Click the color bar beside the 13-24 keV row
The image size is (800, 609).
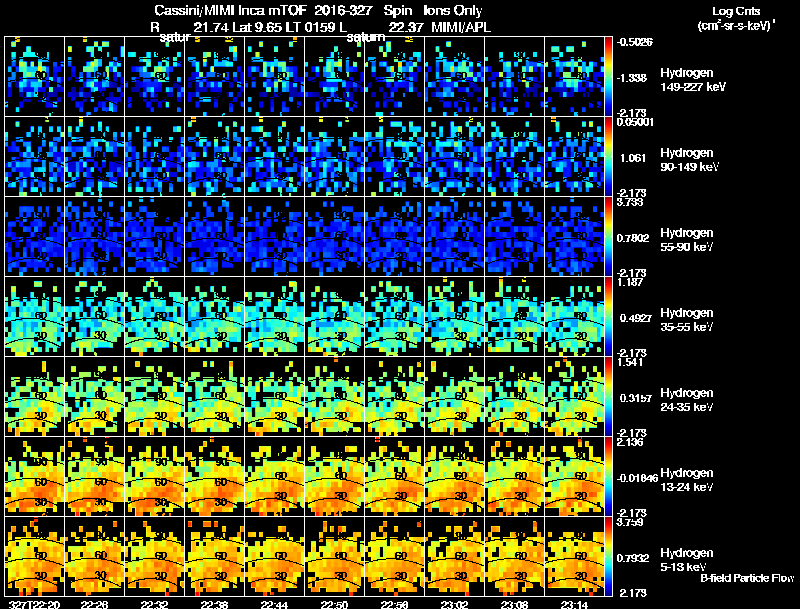[x=608, y=477]
